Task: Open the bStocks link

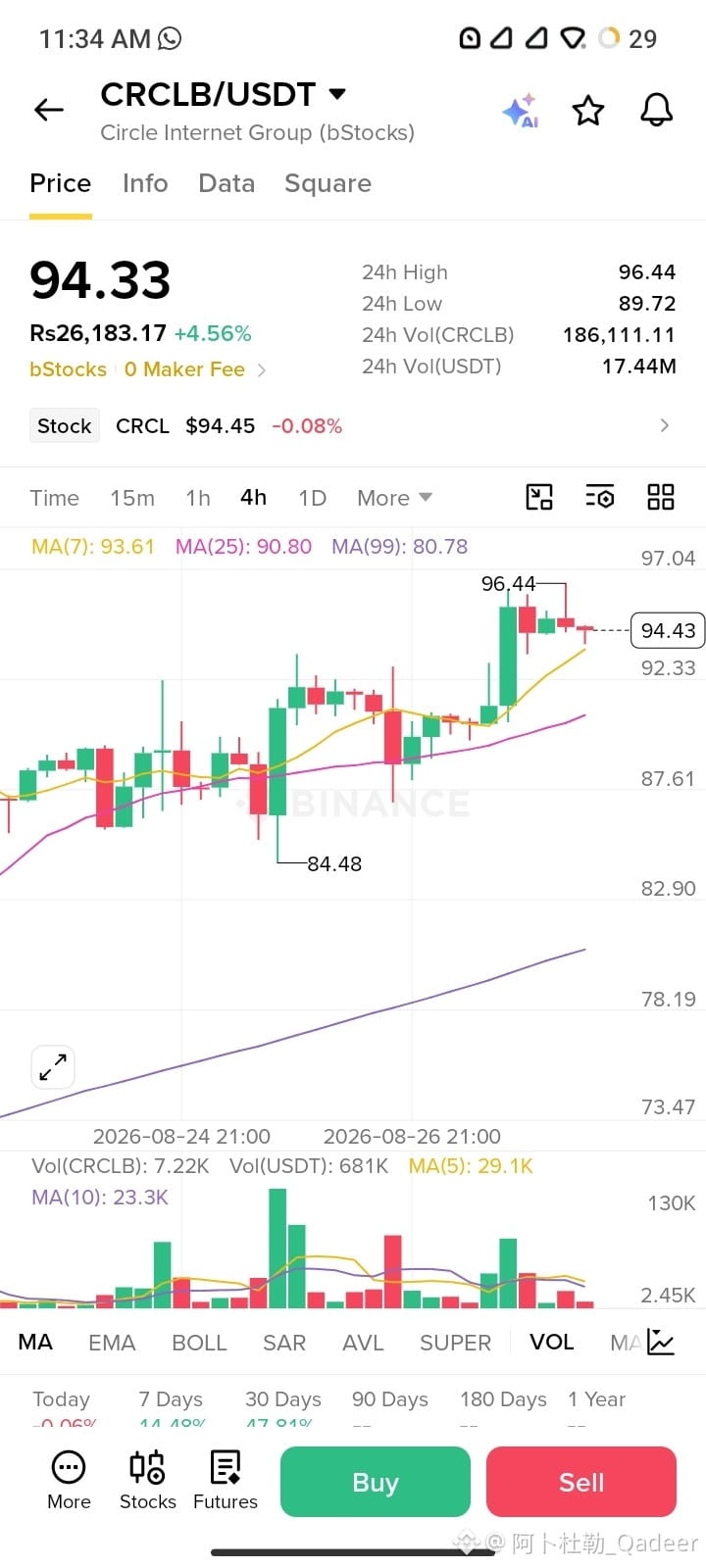Action: tap(69, 369)
